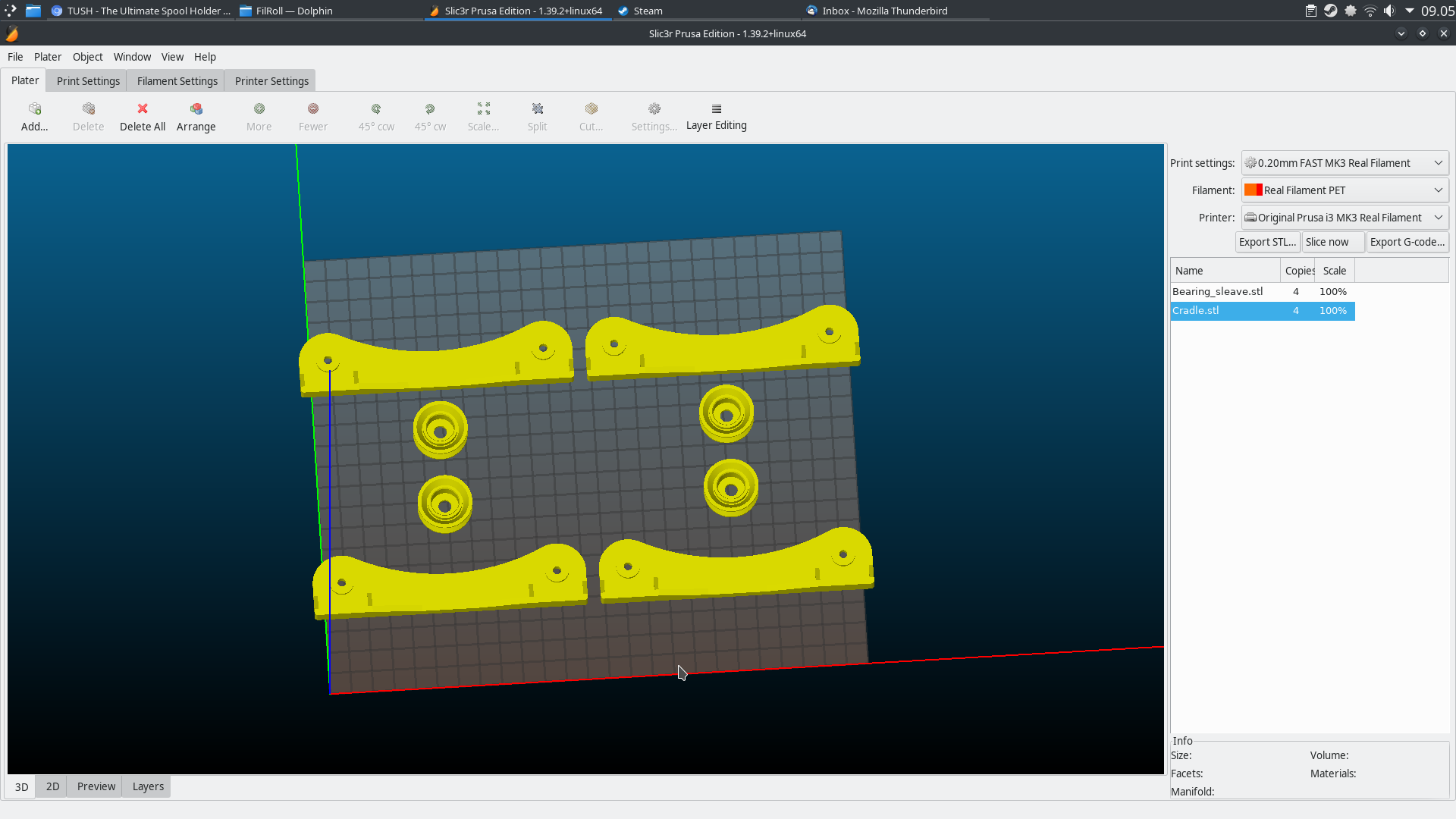Select the 3D view tab

22,787
